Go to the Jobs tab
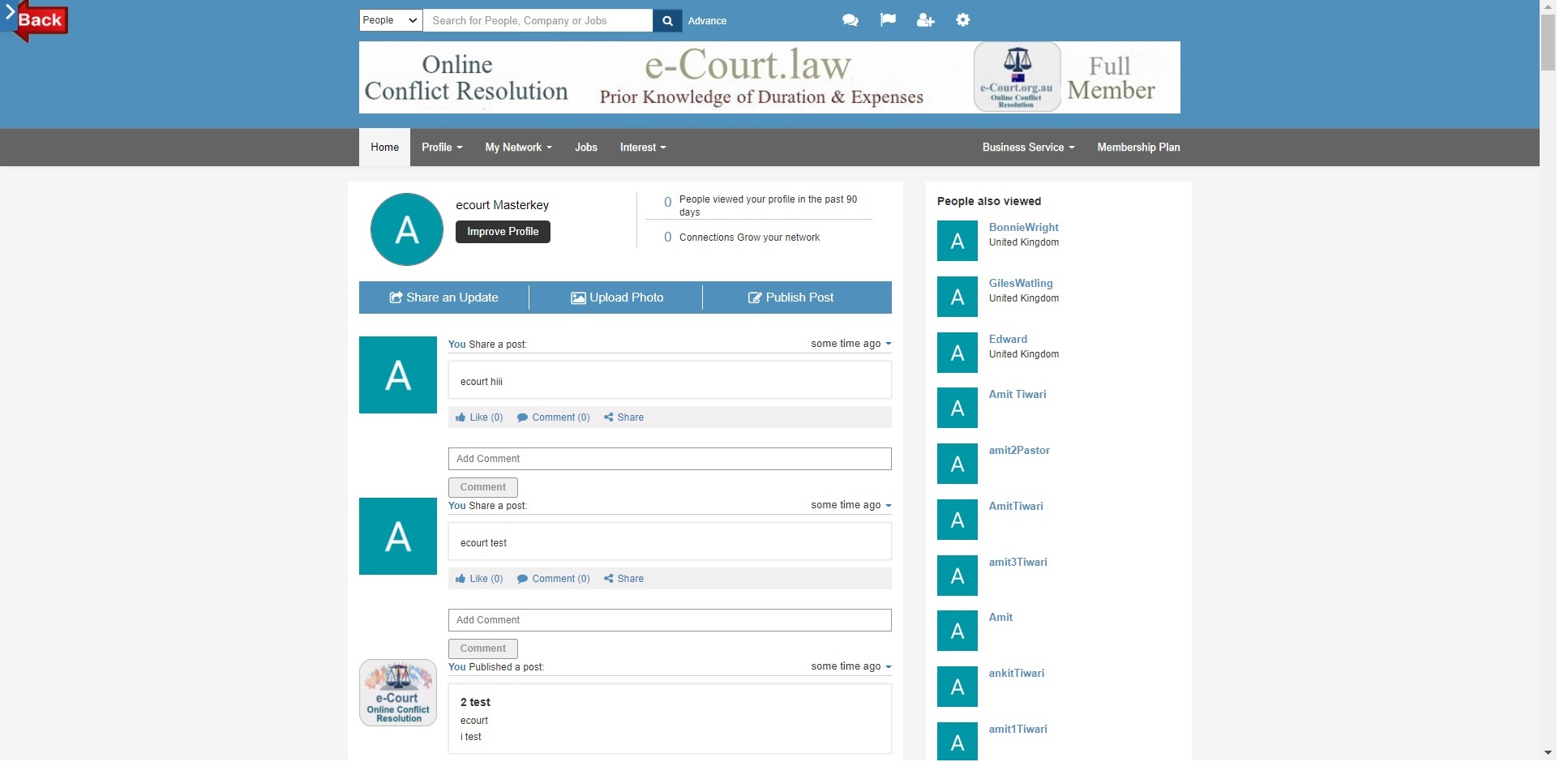1568x762 pixels. point(585,148)
